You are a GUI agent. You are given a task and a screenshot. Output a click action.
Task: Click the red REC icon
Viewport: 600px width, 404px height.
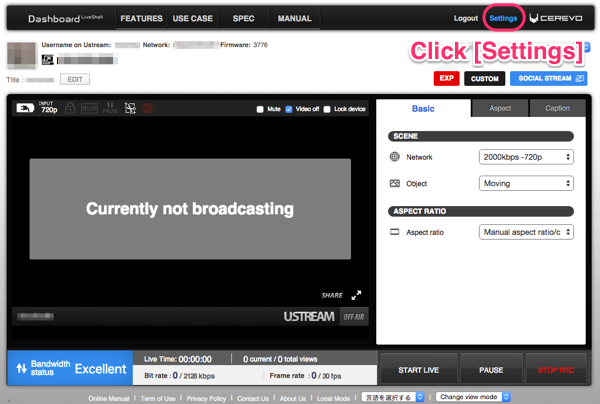(147, 108)
